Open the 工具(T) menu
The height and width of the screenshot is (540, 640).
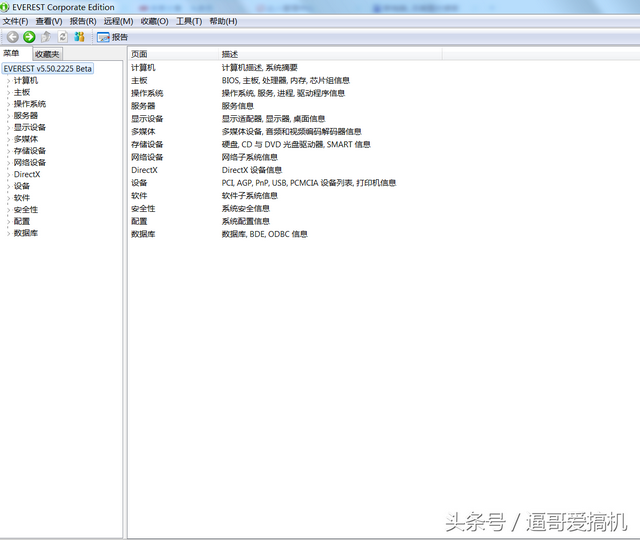189,21
